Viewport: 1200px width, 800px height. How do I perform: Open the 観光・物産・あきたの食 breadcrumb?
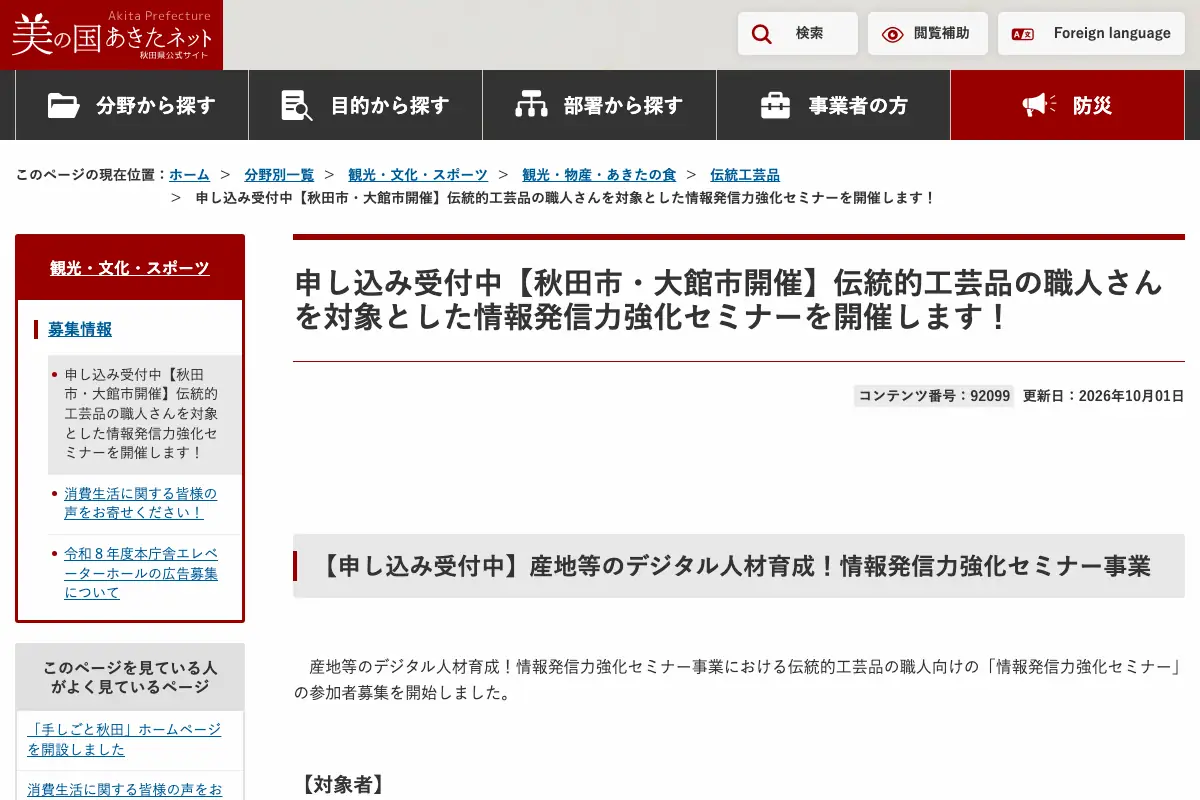pyautogui.click(x=599, y=175)
